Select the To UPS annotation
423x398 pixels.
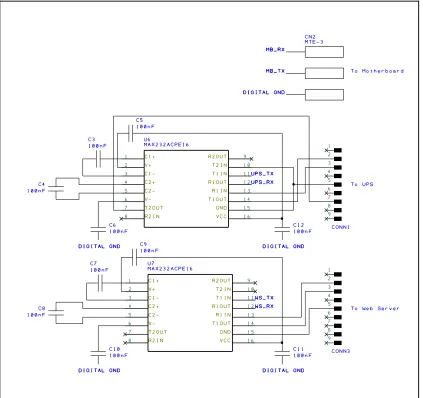362,184
